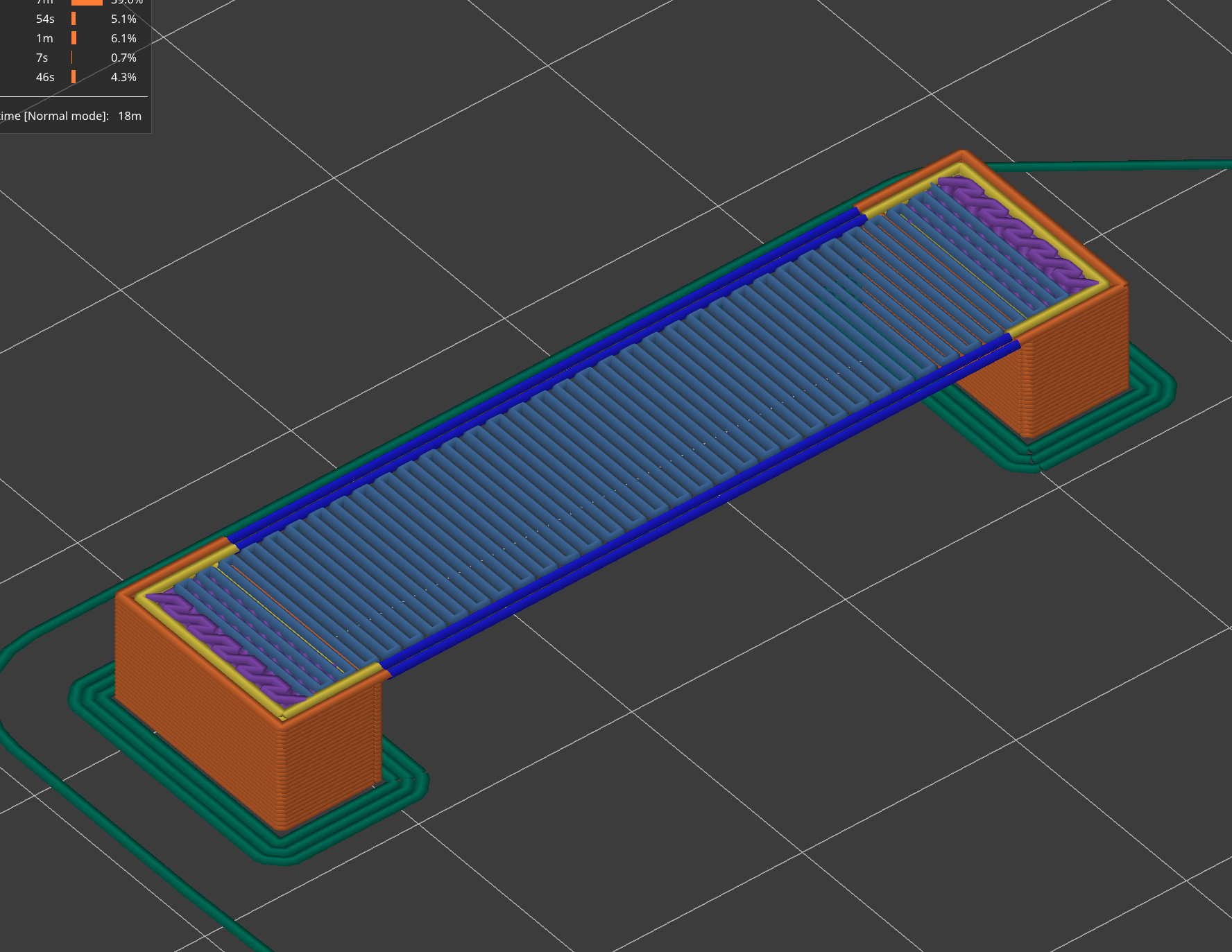Click the estimated printing time Normal mode label

pos(55,116)
